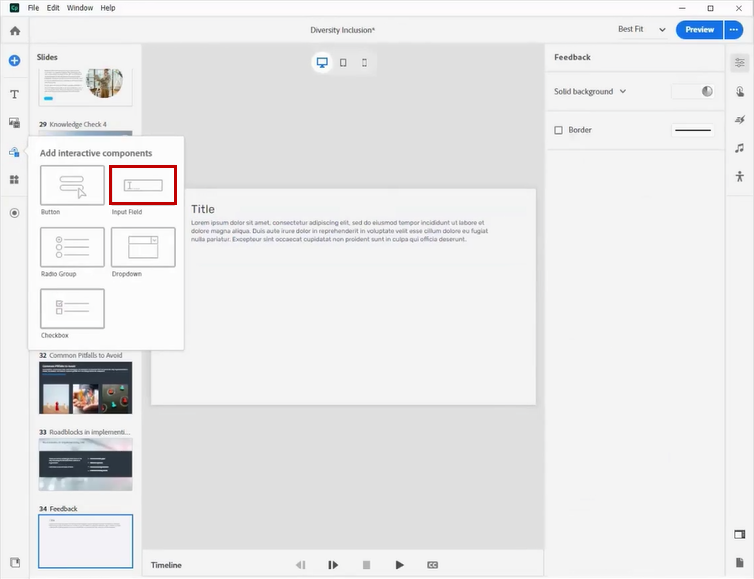
Task: Stop timeline playback
Action: click(x=366, y=565)
